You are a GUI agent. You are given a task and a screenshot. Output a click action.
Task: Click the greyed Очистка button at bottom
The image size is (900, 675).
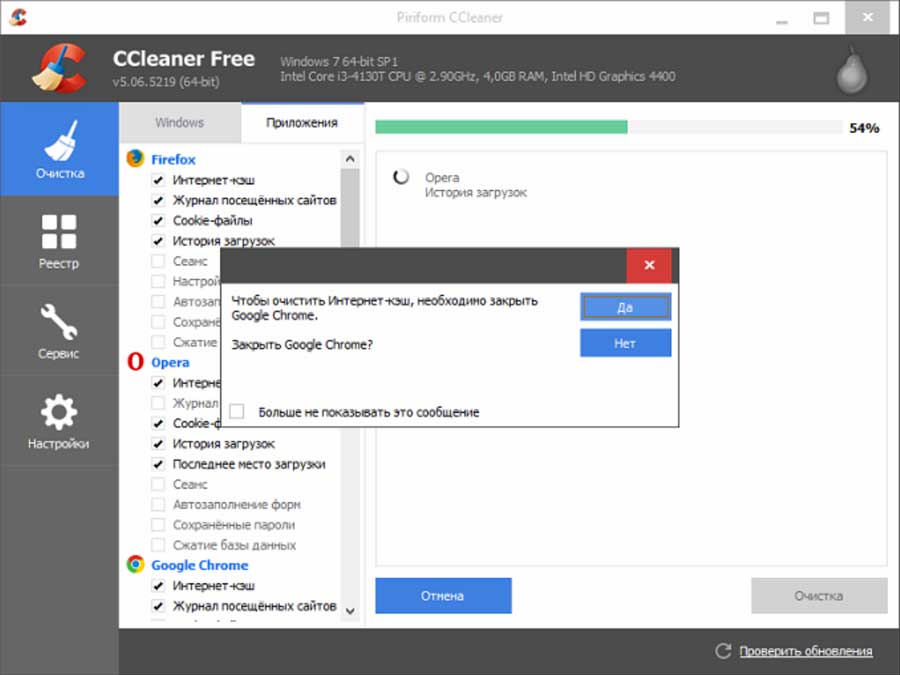(x=819, y=596)
